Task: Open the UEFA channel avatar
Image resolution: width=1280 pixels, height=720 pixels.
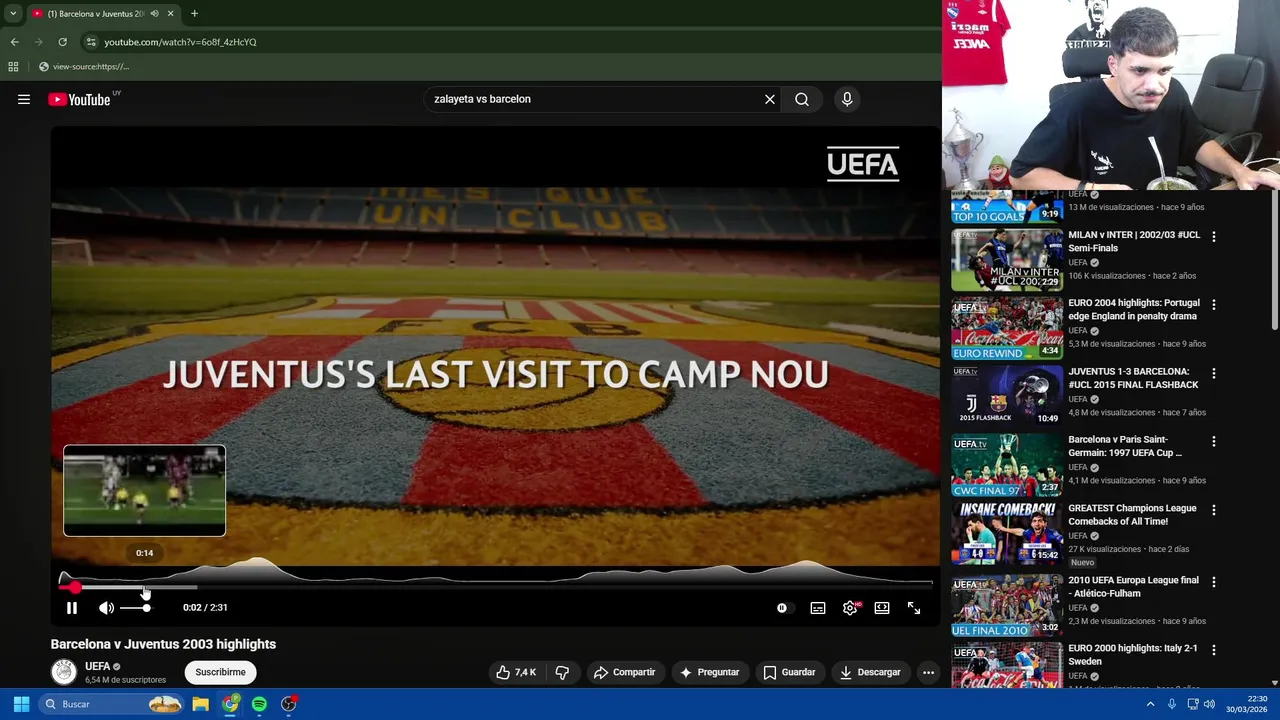Action: [x=64, y=672]
